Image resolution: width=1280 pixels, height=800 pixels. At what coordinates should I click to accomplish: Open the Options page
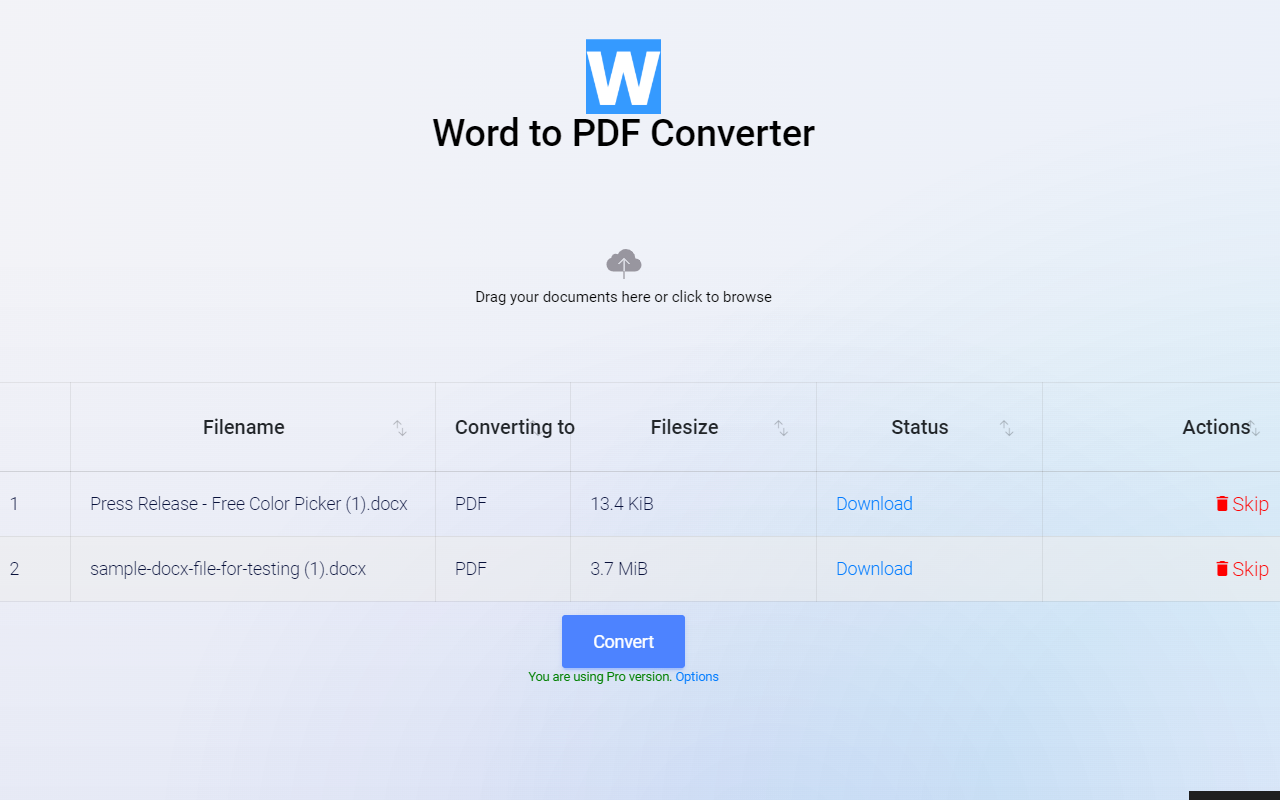(696, 677)
